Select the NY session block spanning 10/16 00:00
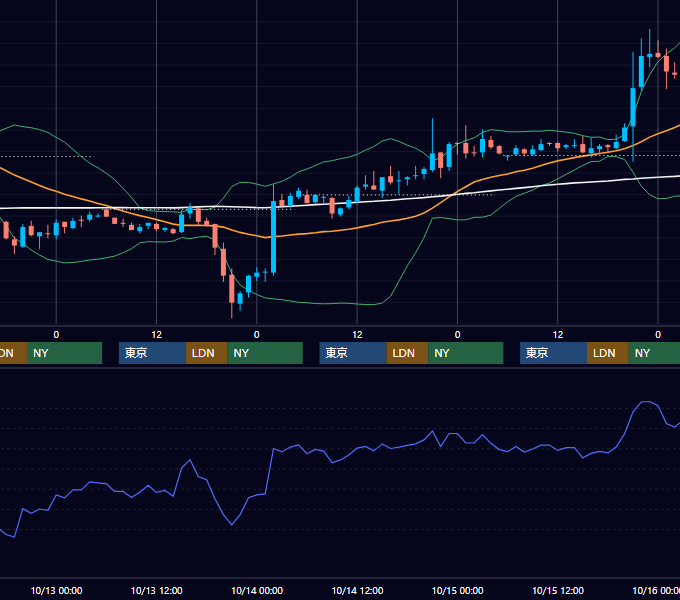Image resolution: width=680 pixels, height=600 pixels. point(654,353)
